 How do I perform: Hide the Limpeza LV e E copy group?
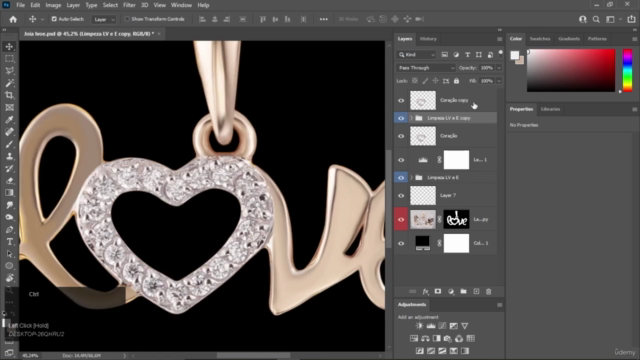401,118
